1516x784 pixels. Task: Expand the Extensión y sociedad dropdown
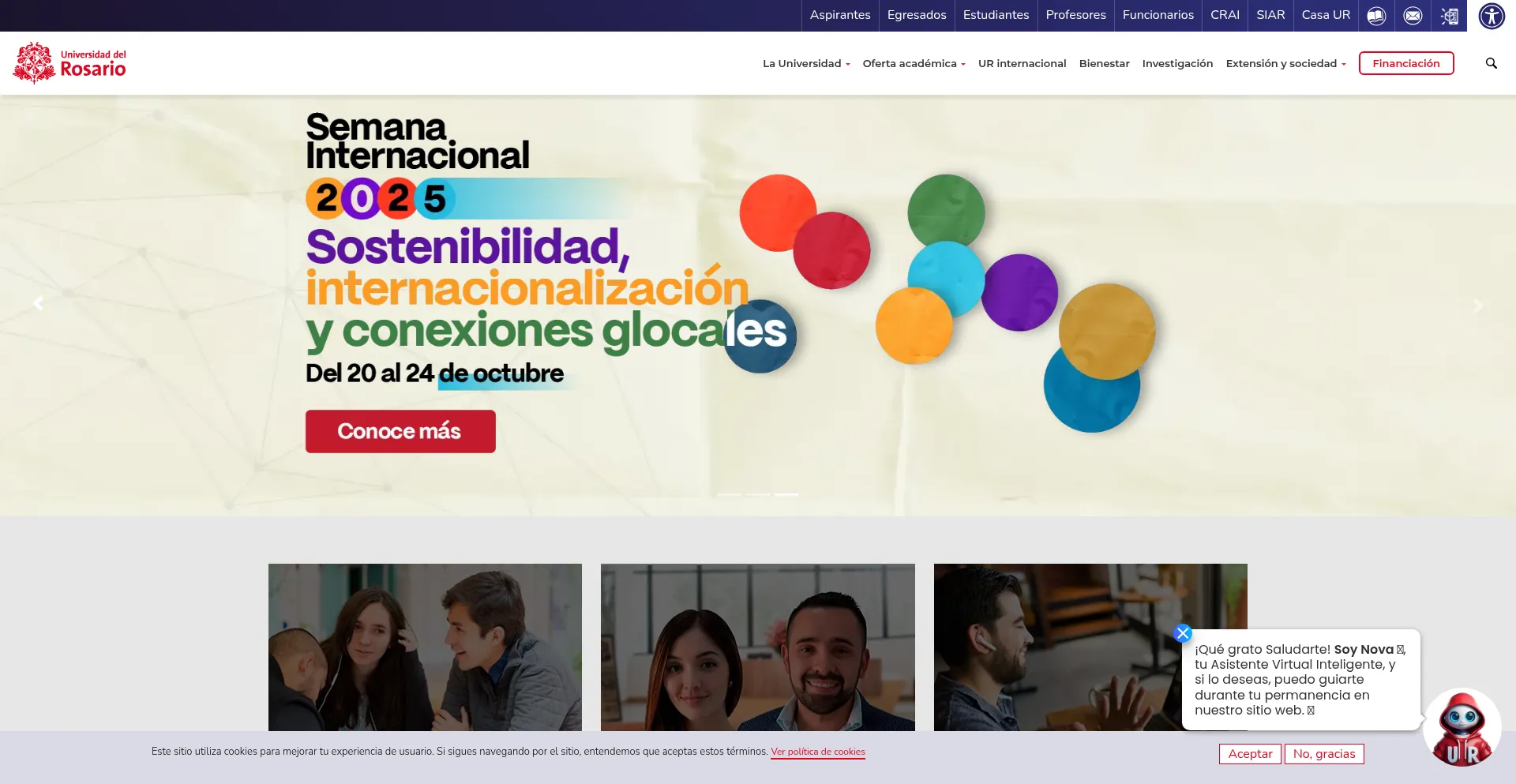tap(1285, 64)
